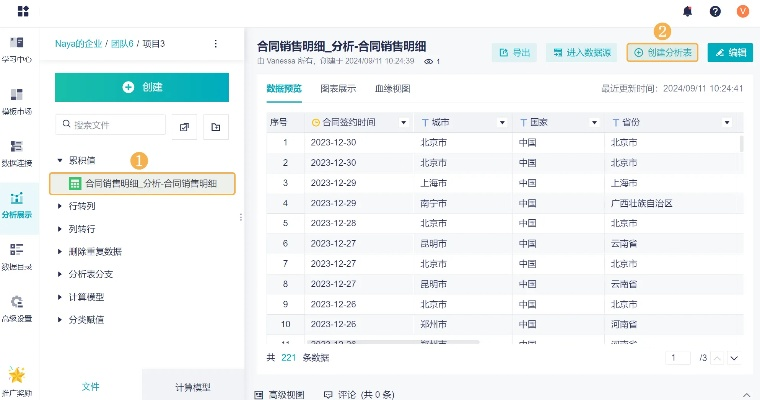
Task: Click the user avatar icon
Action: tap(742, 11)
